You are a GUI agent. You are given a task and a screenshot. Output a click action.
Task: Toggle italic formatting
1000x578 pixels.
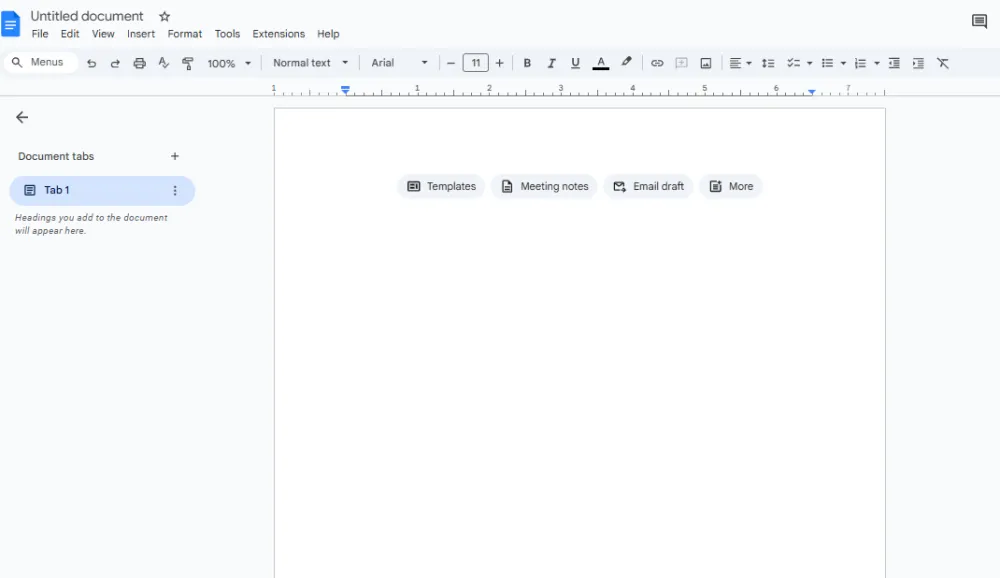coord(551,63)
